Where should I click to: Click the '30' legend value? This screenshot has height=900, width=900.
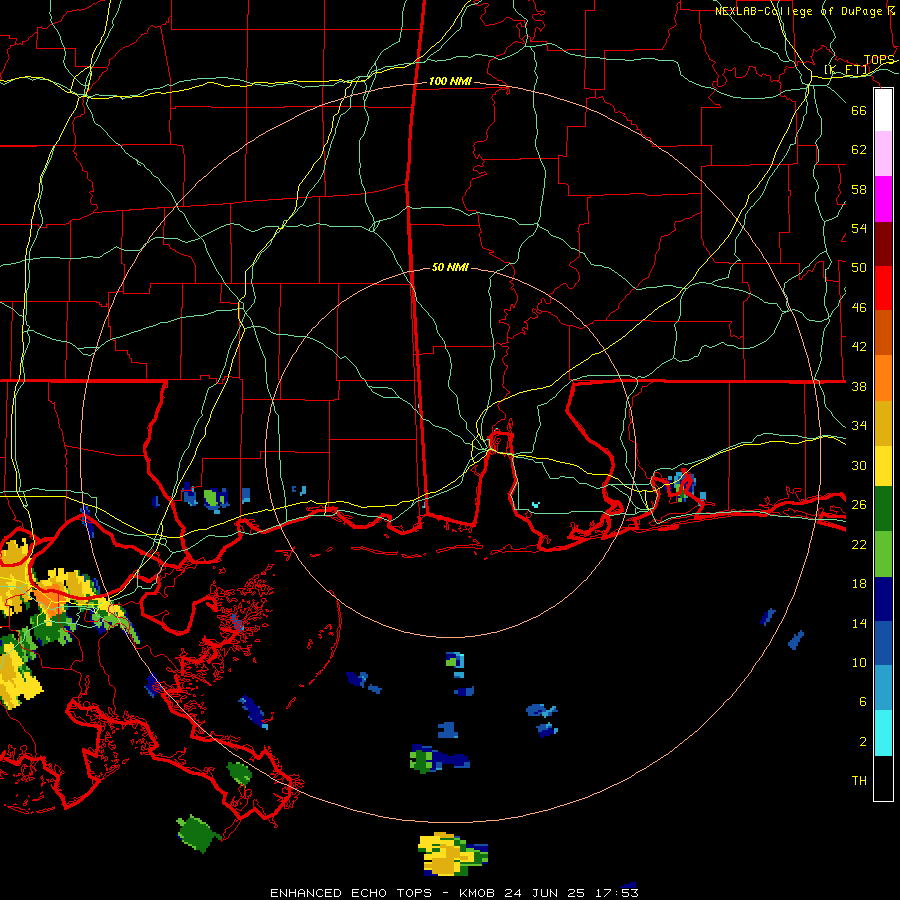click(859, 465)
